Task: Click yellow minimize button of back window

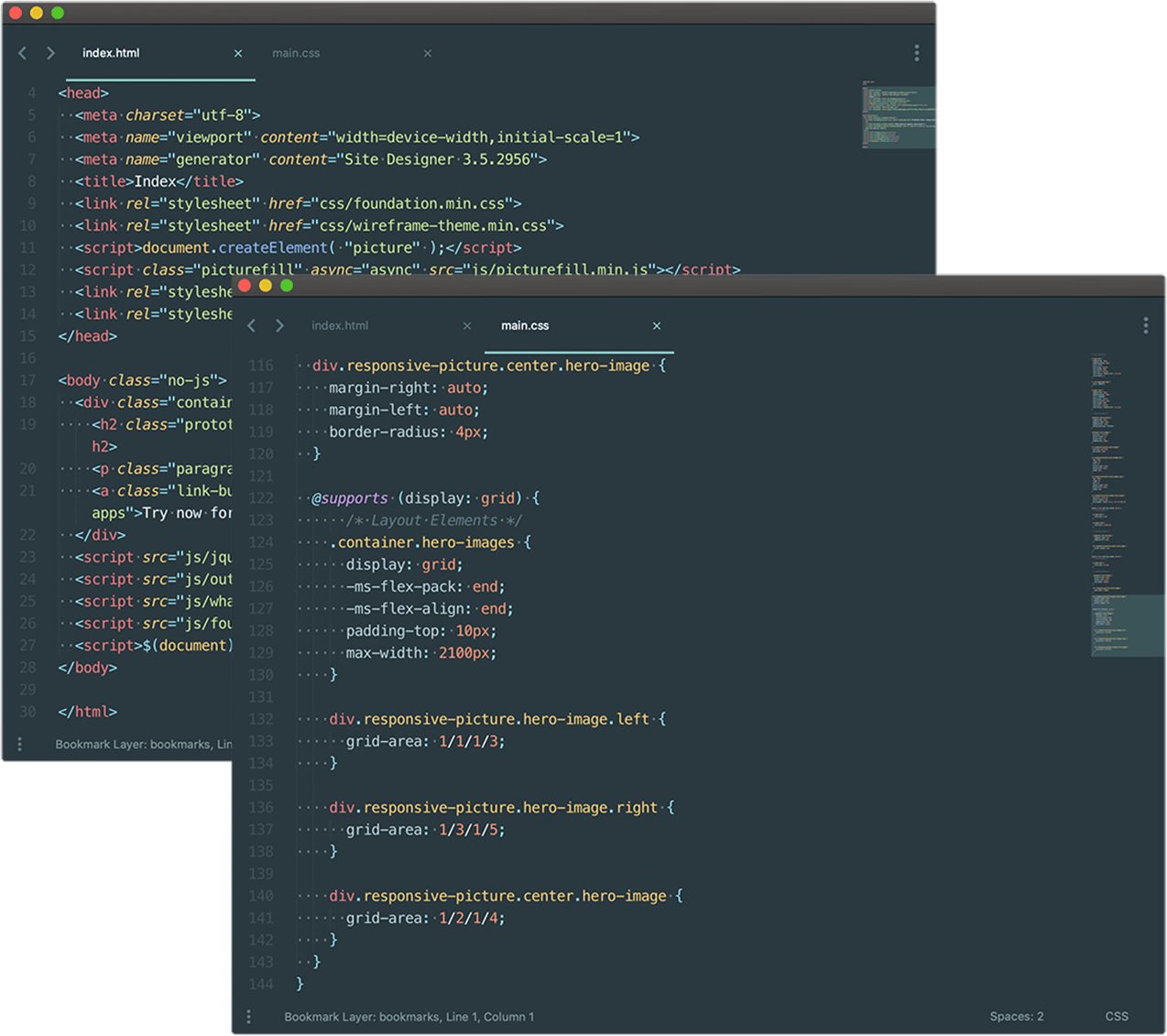Action: point(37,13)
